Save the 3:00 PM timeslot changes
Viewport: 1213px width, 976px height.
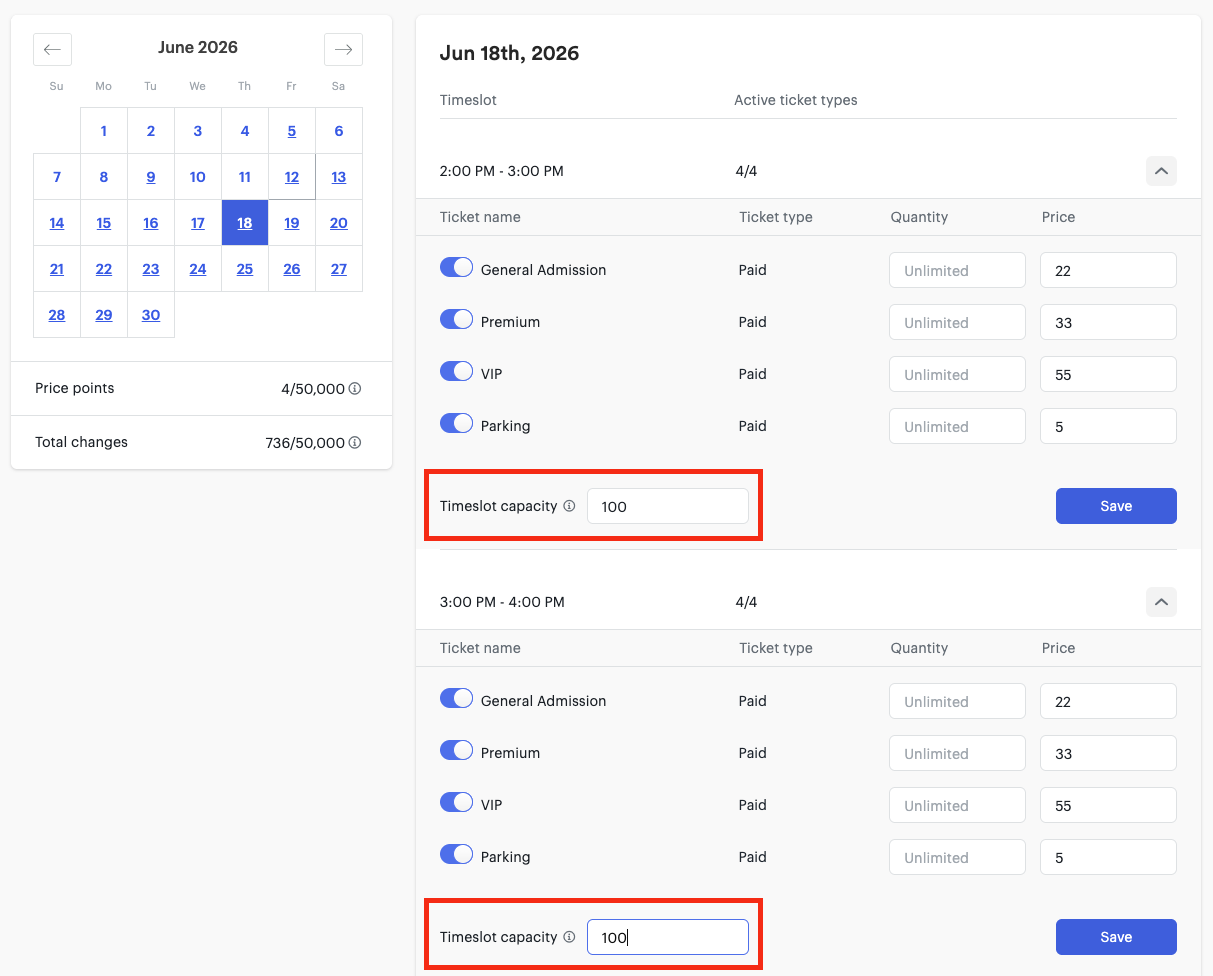coord(1116,937)
